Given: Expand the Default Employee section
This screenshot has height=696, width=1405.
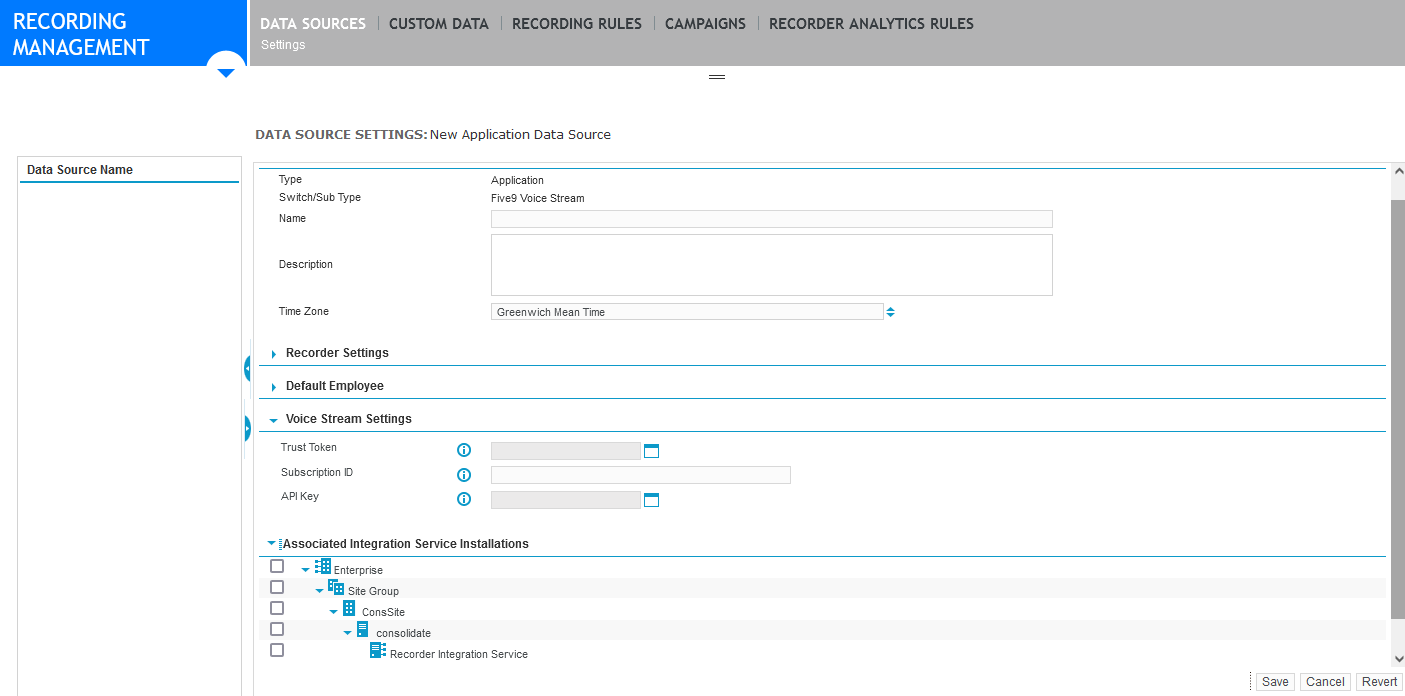Looking at the screenshot, I should [272, 385].
